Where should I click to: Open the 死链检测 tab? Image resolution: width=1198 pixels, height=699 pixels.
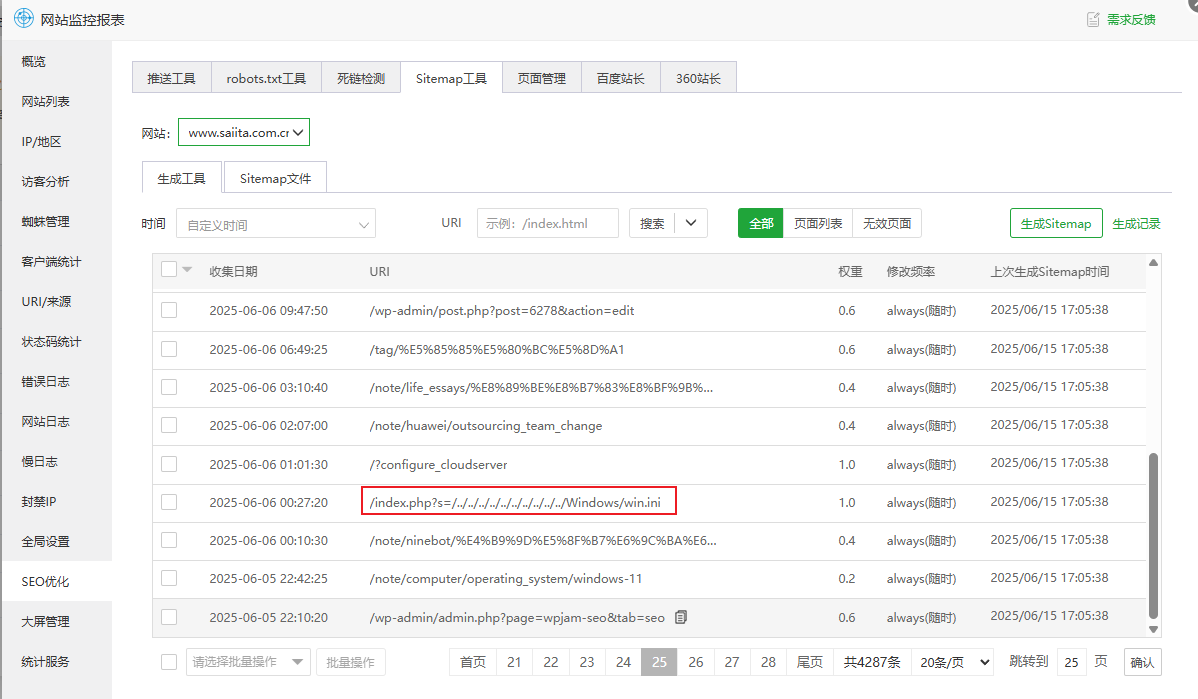[x=361, y=77]
